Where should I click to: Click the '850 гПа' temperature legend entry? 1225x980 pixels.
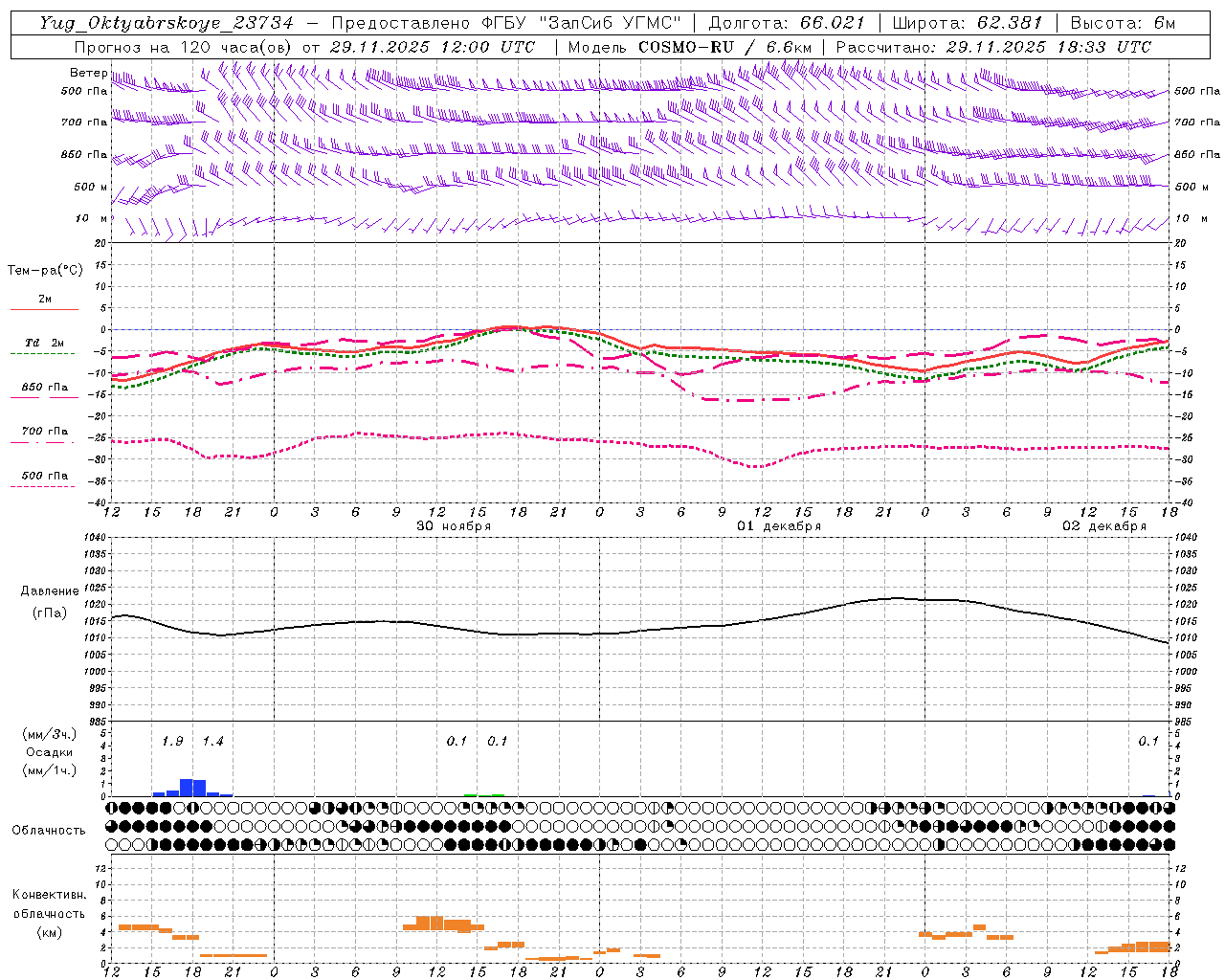44,388
